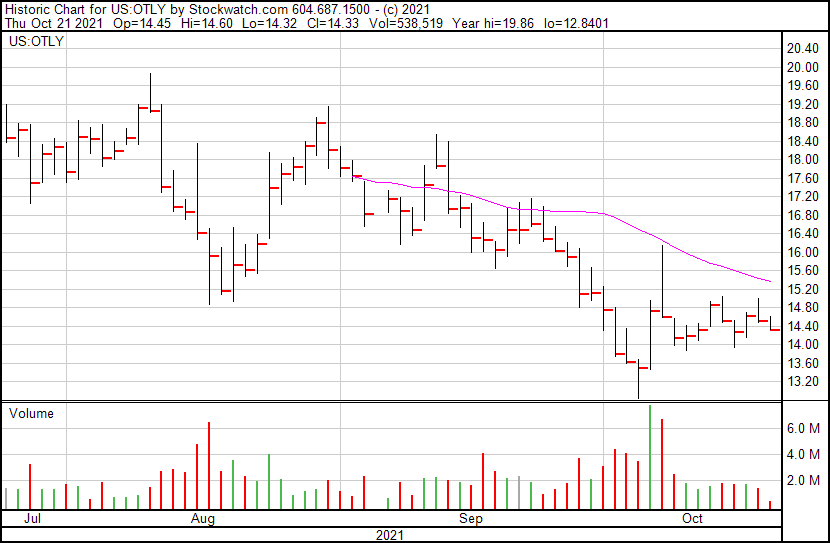This screenshot has height=543, width=830.
Task: Select the 14.40 price axis label
Action: 802,326
